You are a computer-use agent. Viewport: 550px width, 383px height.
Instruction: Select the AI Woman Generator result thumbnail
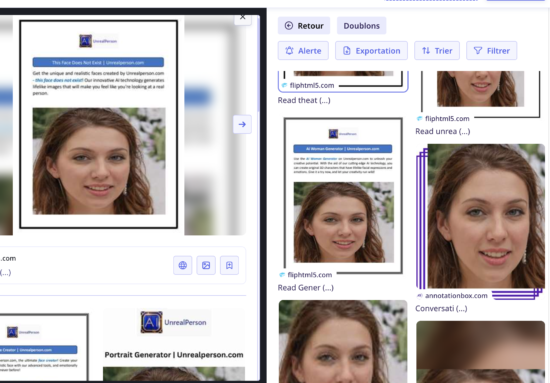[343, 195]
